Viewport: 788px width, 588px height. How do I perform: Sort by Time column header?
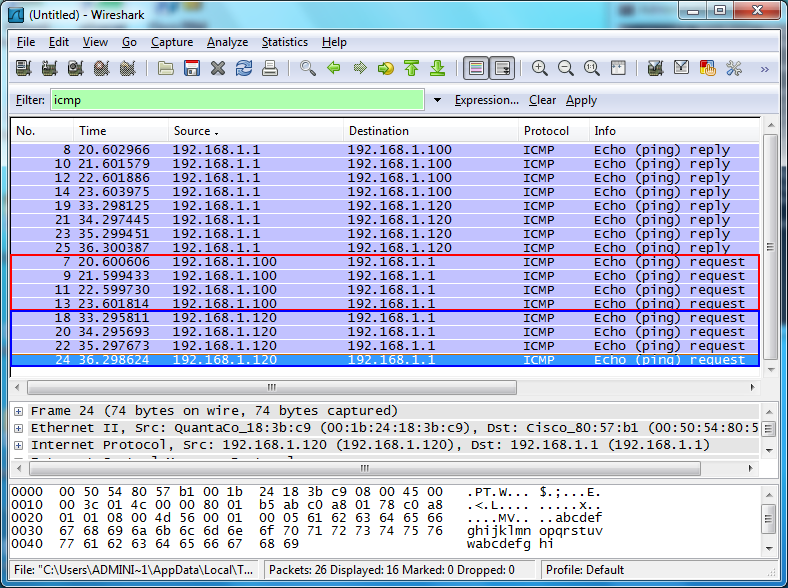click(121, 131)
